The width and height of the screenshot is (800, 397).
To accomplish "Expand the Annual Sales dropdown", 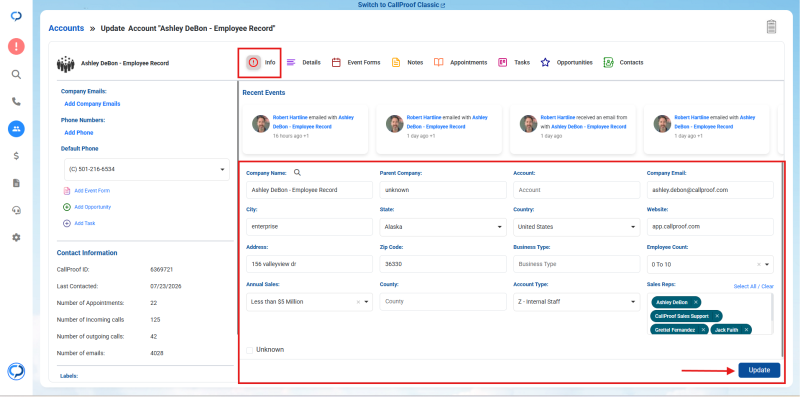I will (x=366, y=302).
